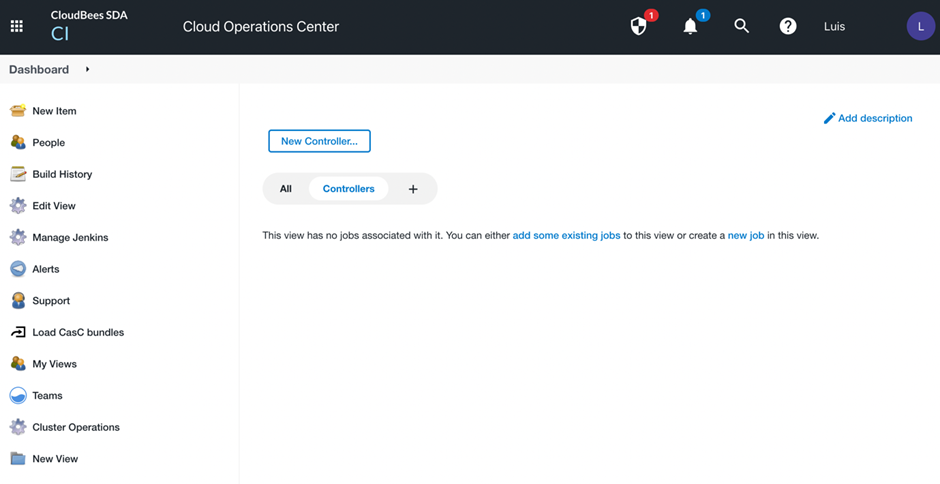Choose Edit View in the sidebar
The height and width of the screenshot is (484, 940).
pos(54,206)
